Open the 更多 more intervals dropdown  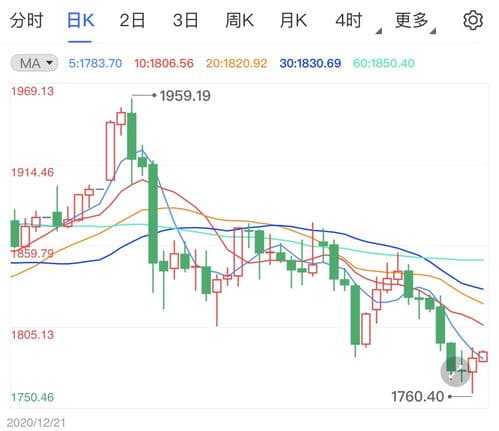415,22
